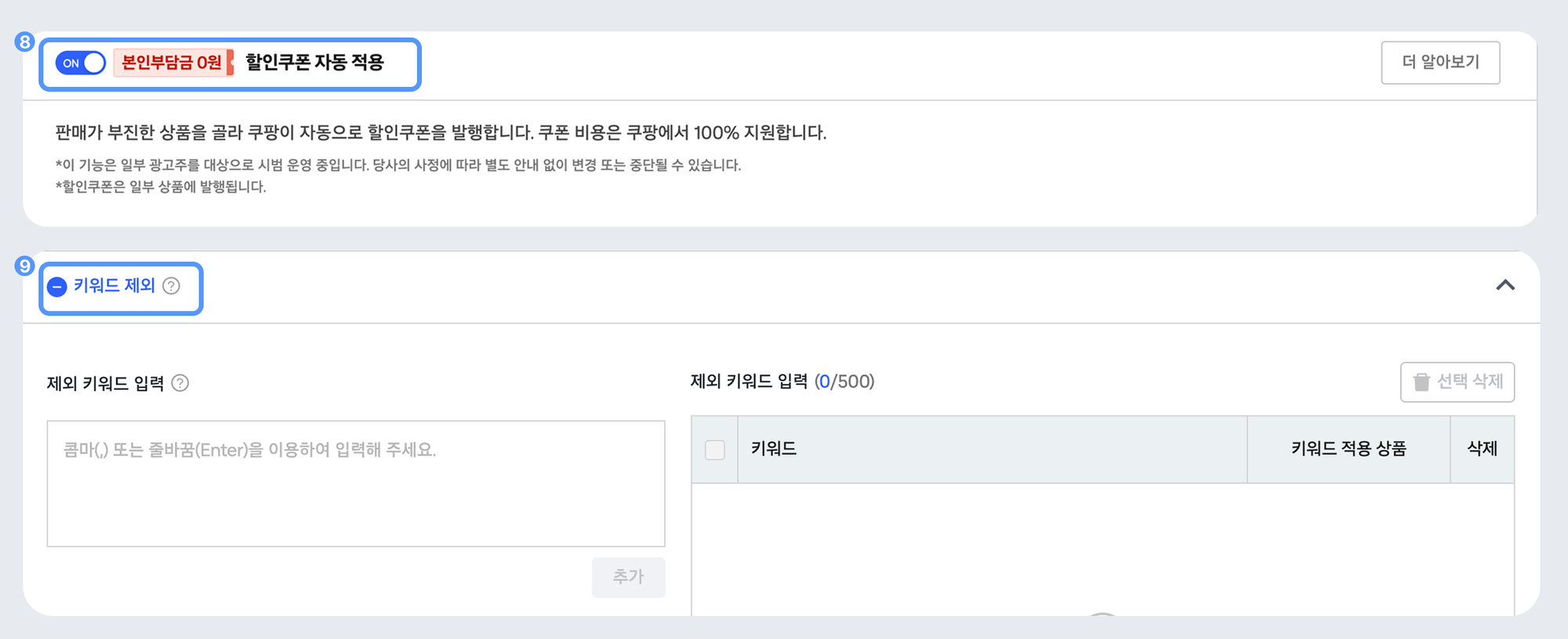Click the exclusion keyword text input area
The image size is (1568, 639).
click(x=355, y=482)
